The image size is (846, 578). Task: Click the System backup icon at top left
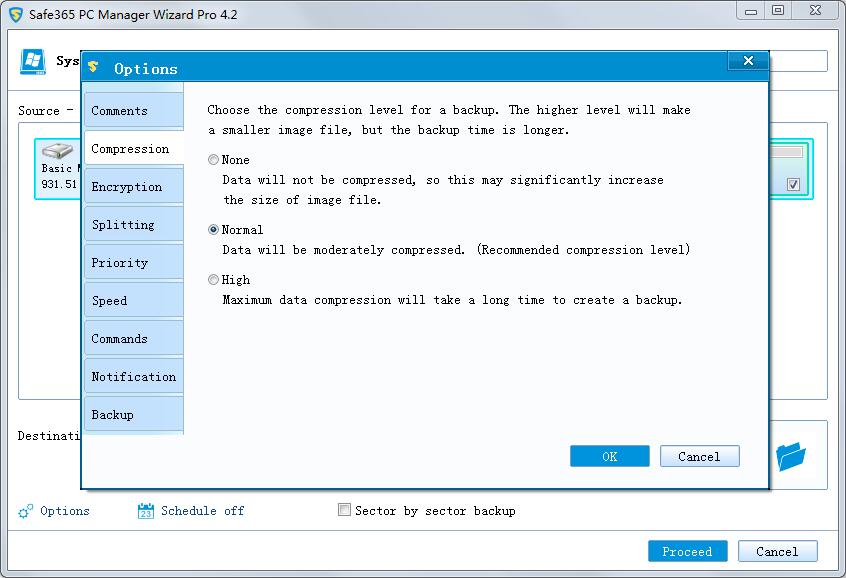[34, 61]
